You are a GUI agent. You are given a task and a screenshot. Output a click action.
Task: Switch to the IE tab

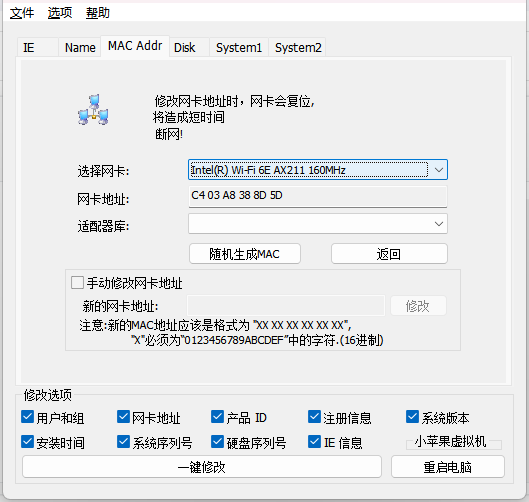pos(38,47)
